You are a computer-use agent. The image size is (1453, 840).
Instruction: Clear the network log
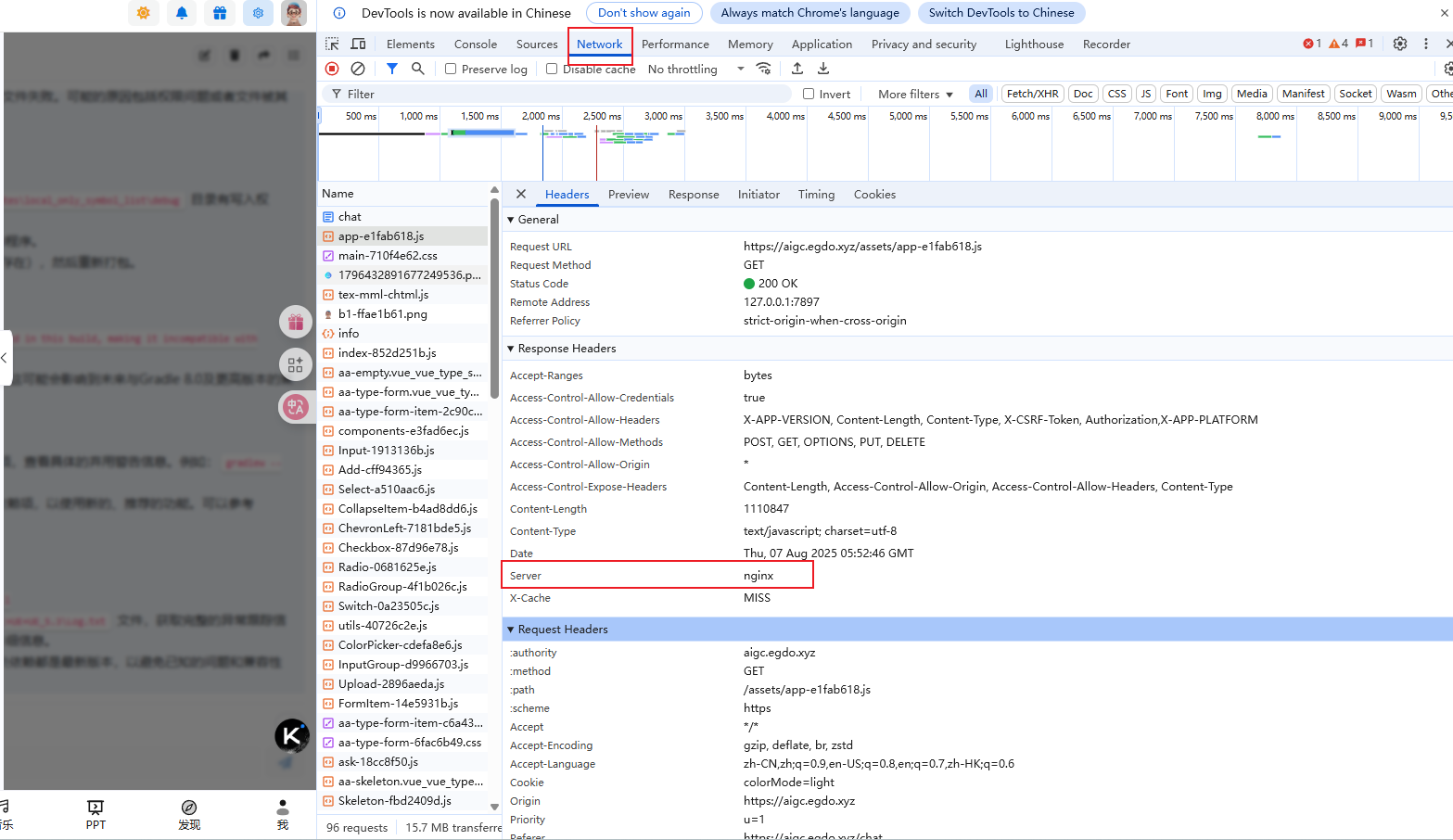coord(358,69)
